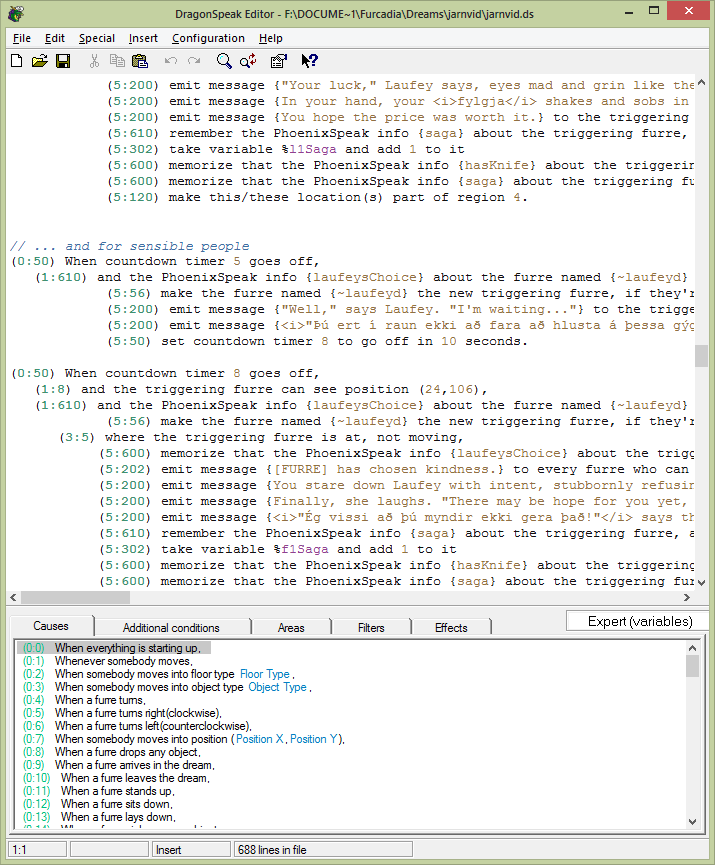715x865 pixels.
Task: Click the Paste clipboard icon
Action: click(140, 61)
